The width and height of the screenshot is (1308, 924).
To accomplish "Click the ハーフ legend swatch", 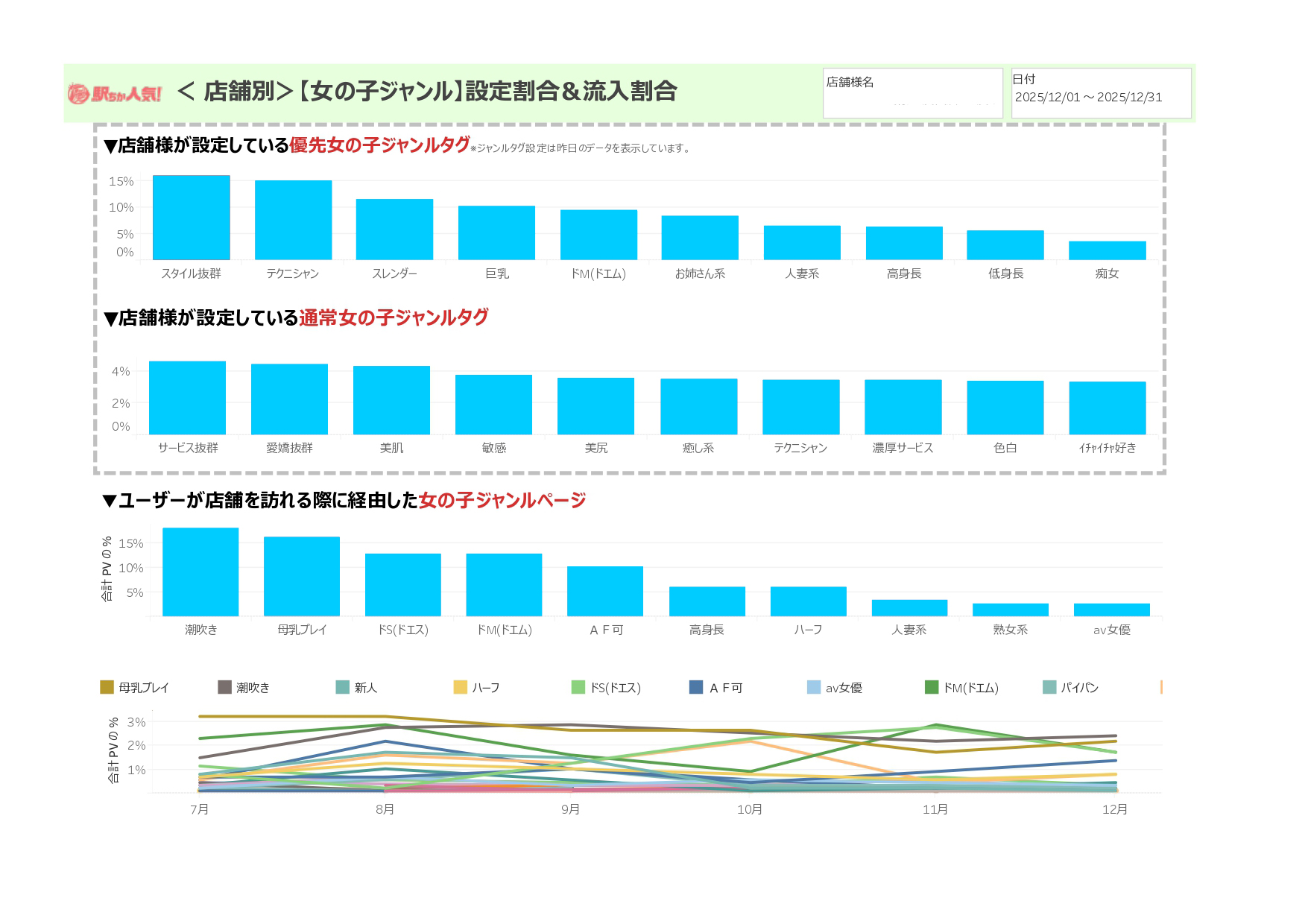I will point(460,687).
